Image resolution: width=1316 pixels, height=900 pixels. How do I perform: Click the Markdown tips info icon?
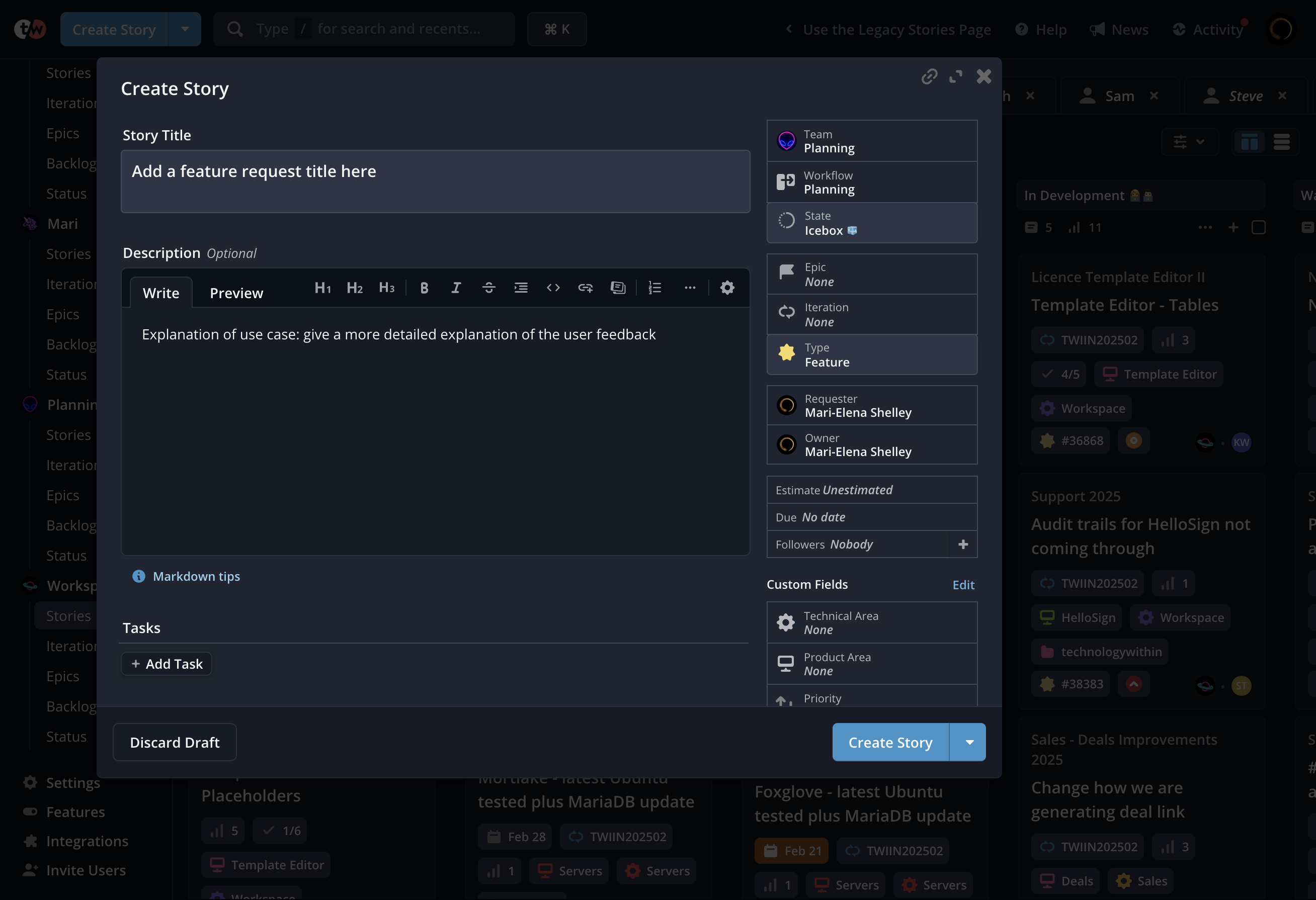click(x=139, y=576)
